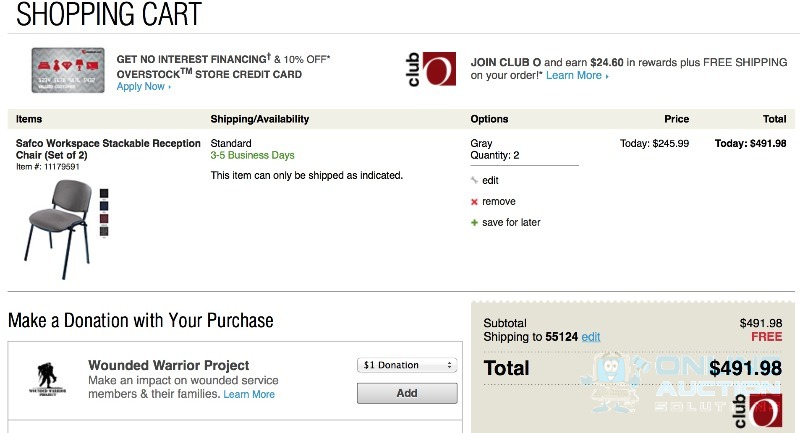This screenshot has width=800, height=433.
Task: Click the Club O logo near order total
Action: pyautogui.click(x=758, y=411)
